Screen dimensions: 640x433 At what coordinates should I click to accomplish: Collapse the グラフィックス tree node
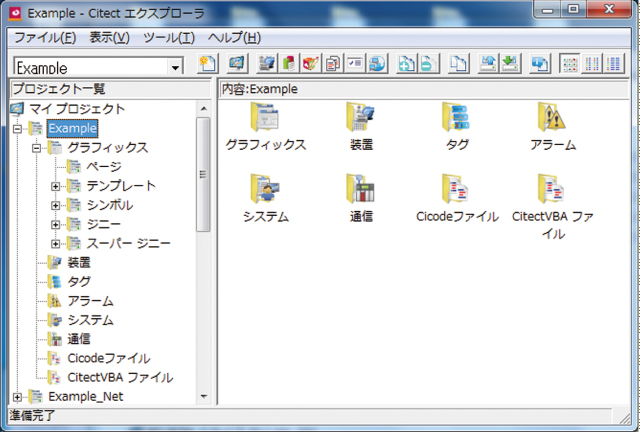[37, 148]
